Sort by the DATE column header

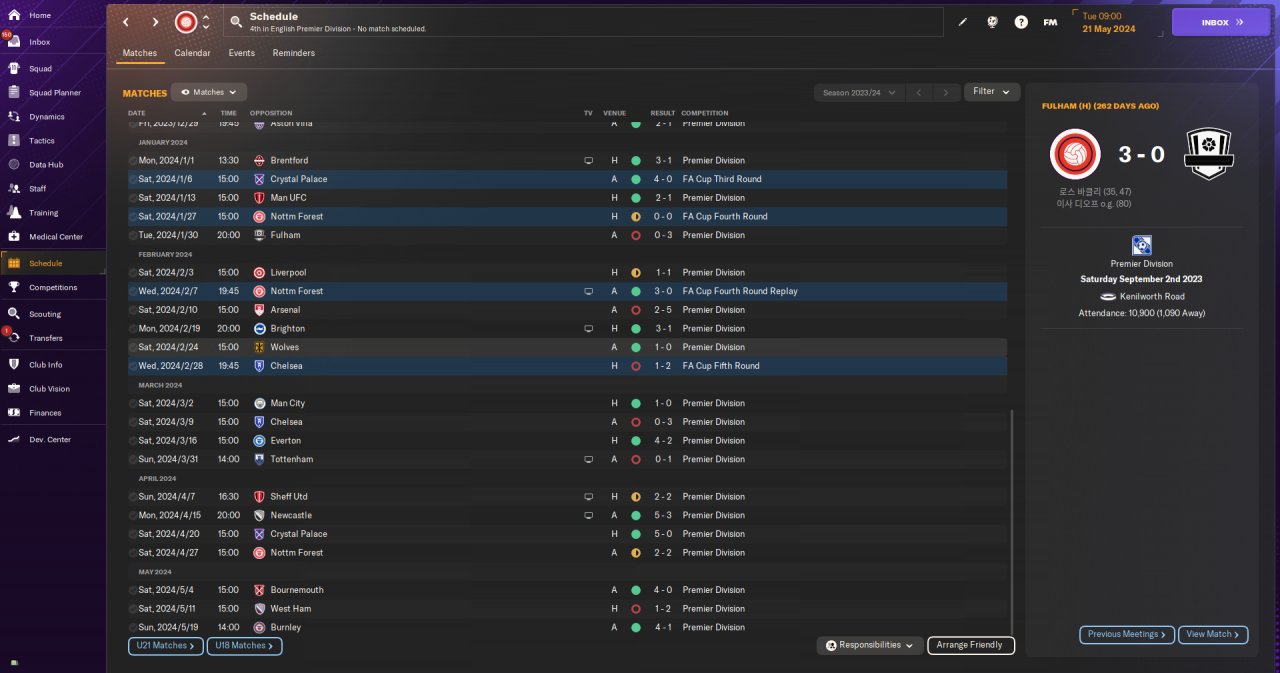coord(137,113)
